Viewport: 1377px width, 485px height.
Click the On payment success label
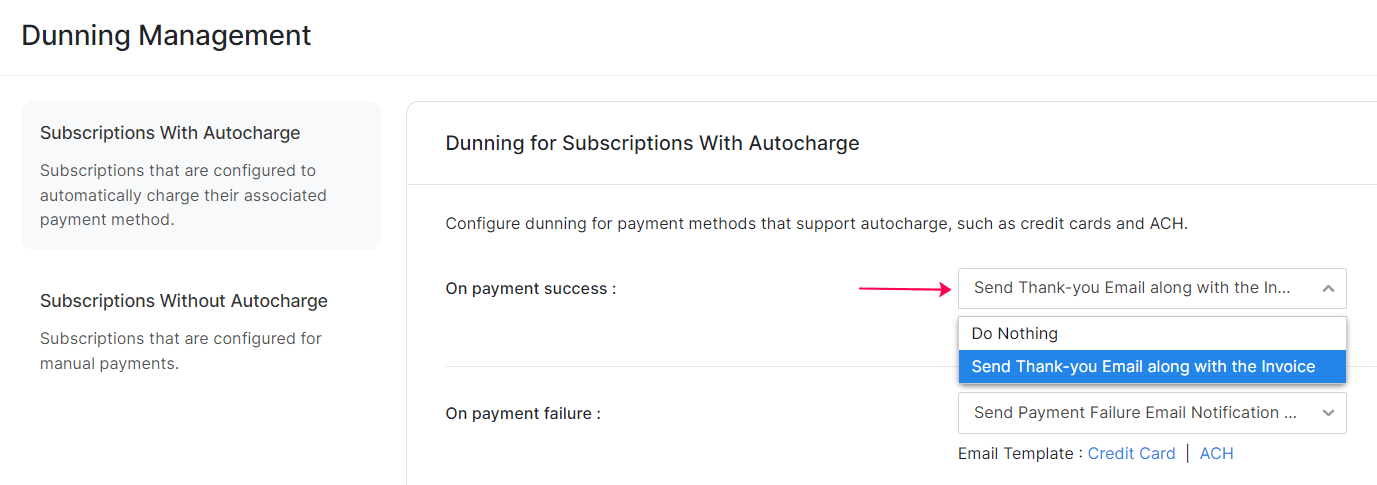530,289
